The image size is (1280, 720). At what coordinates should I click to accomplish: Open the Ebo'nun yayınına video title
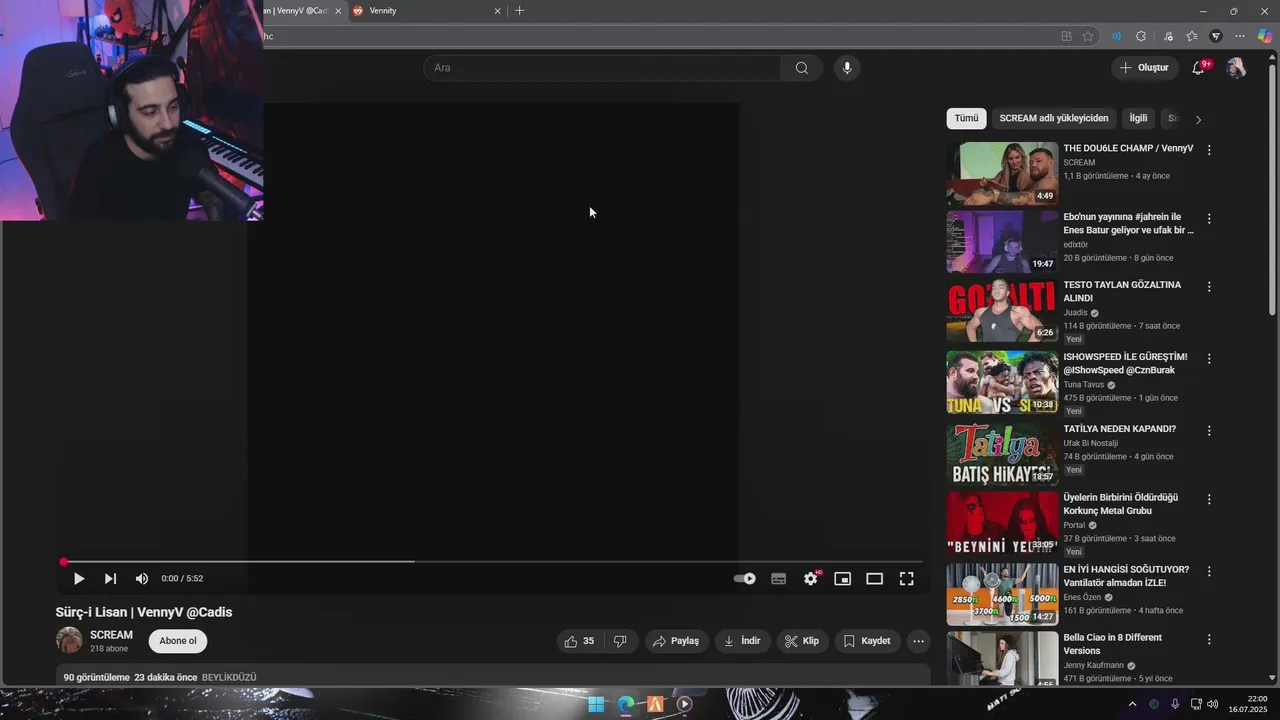click(1128, 223)
